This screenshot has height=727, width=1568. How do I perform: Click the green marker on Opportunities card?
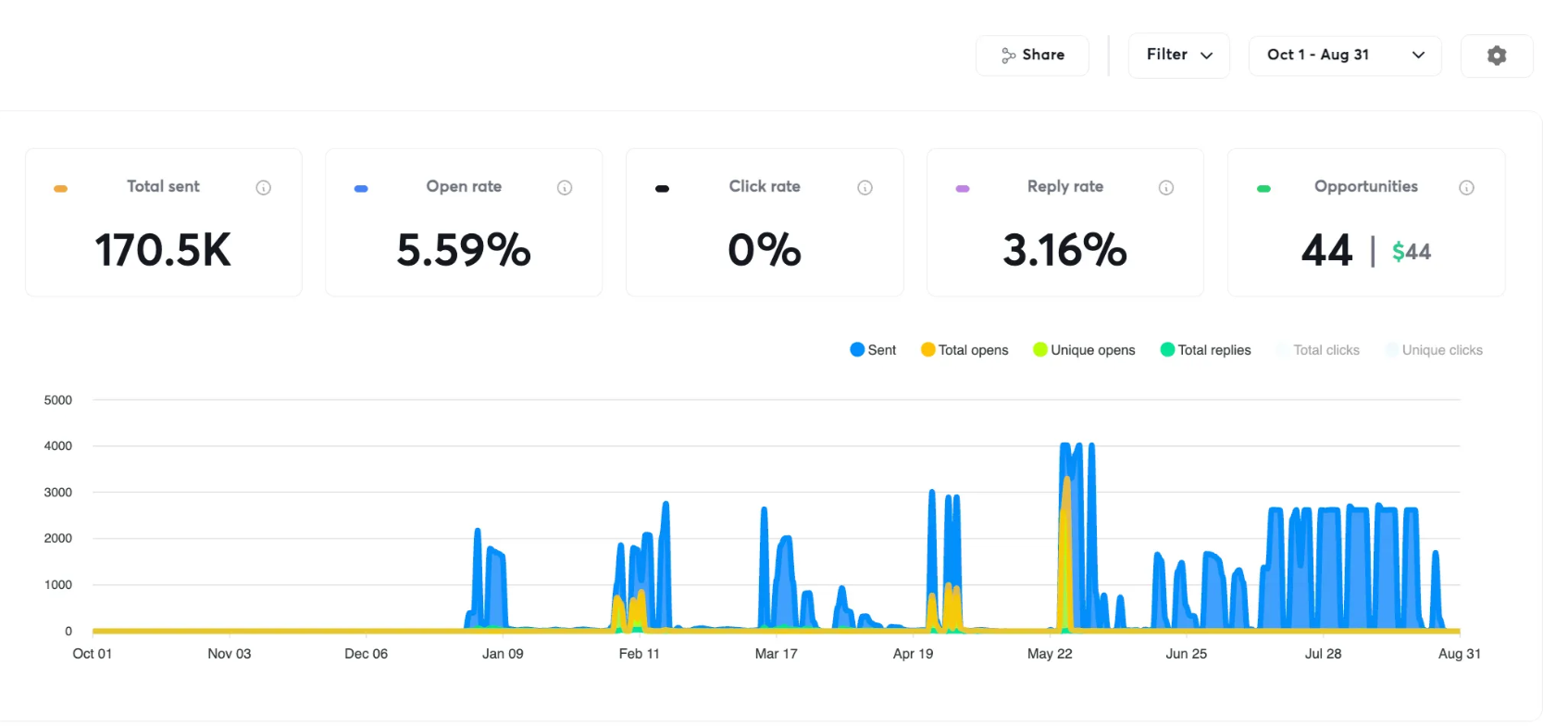tap(1263, 189)
